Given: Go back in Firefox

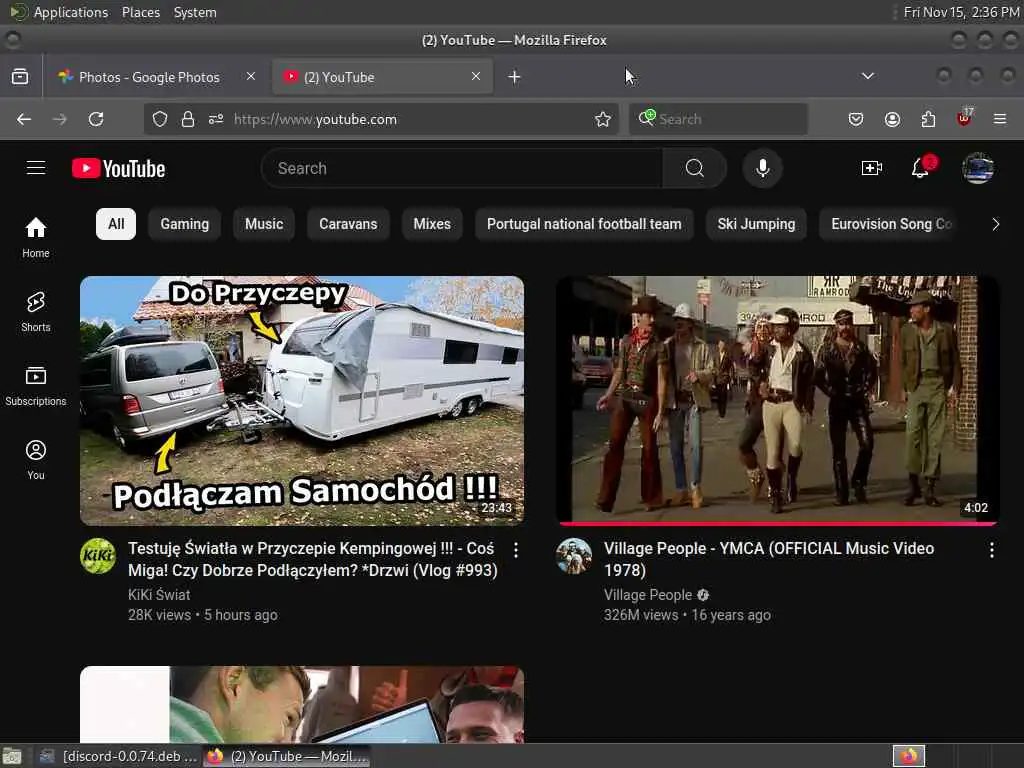Looking at the screenshot, I should (x=24, y=119).
